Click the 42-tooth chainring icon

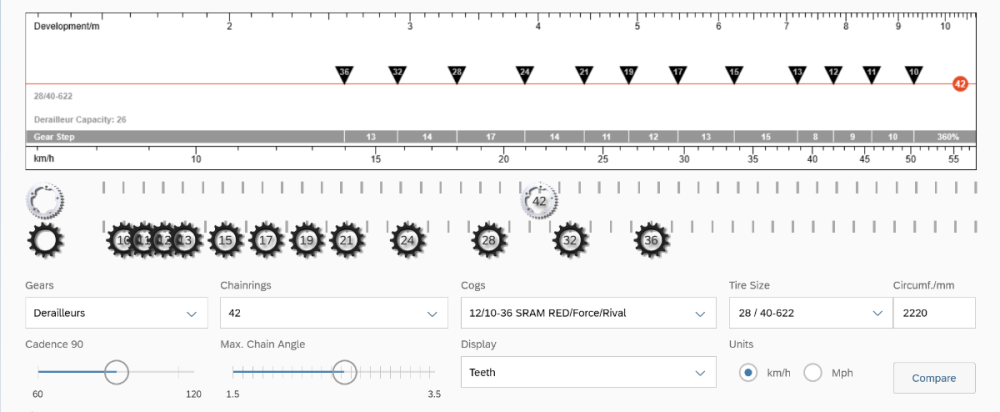tap(539, 201)
